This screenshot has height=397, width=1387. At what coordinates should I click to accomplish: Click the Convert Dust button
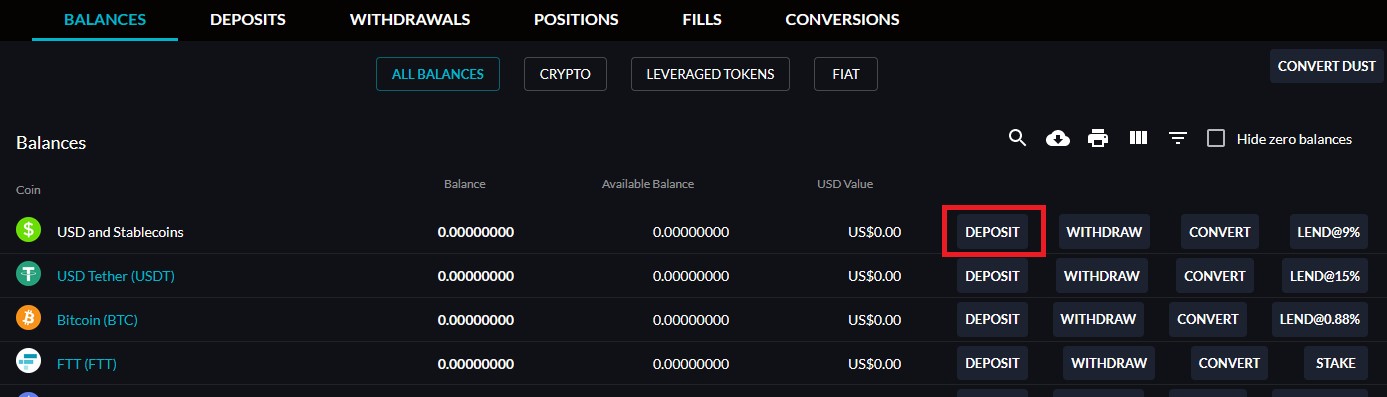(1326, 66)
